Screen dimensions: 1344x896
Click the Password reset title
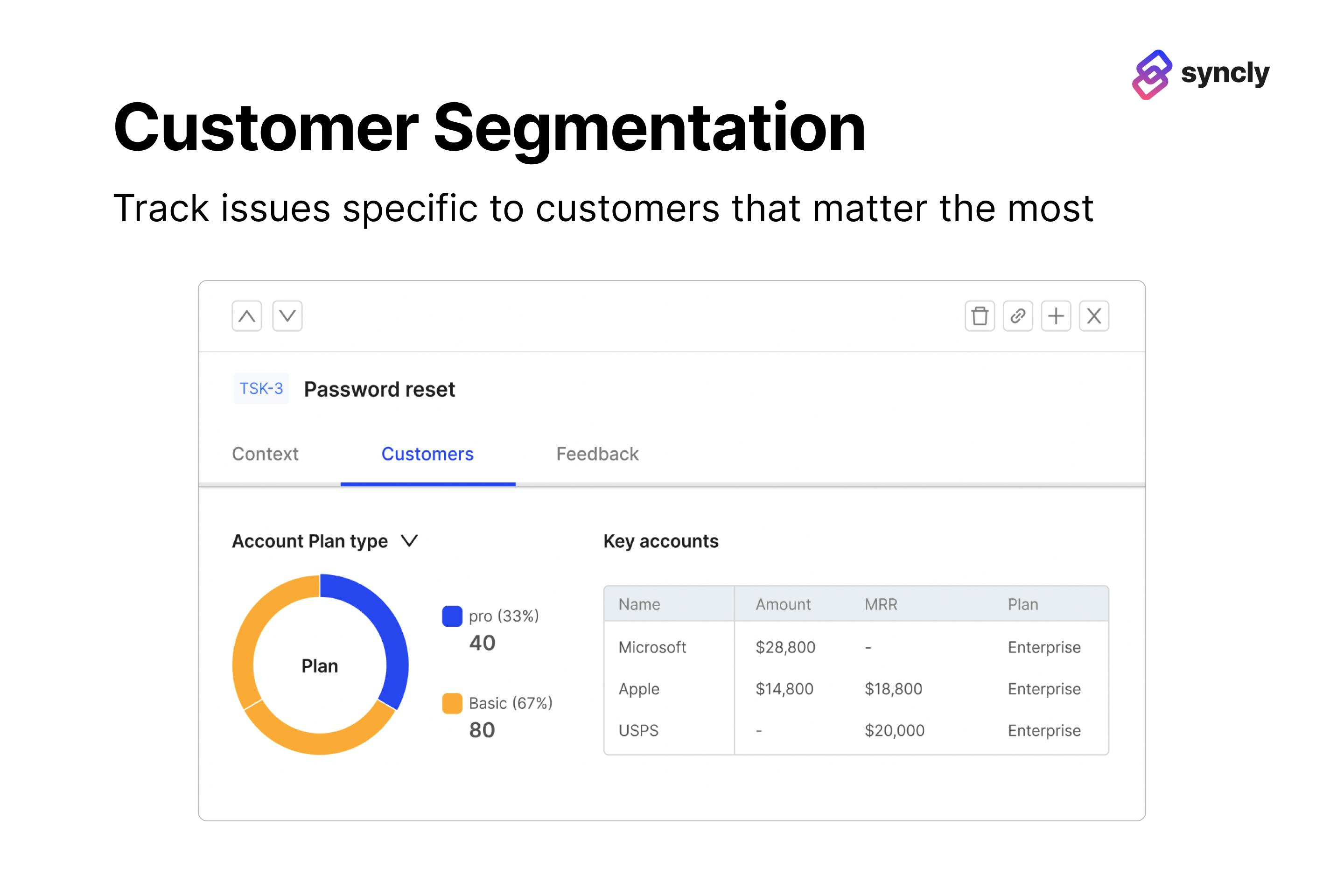click(379, 389)
